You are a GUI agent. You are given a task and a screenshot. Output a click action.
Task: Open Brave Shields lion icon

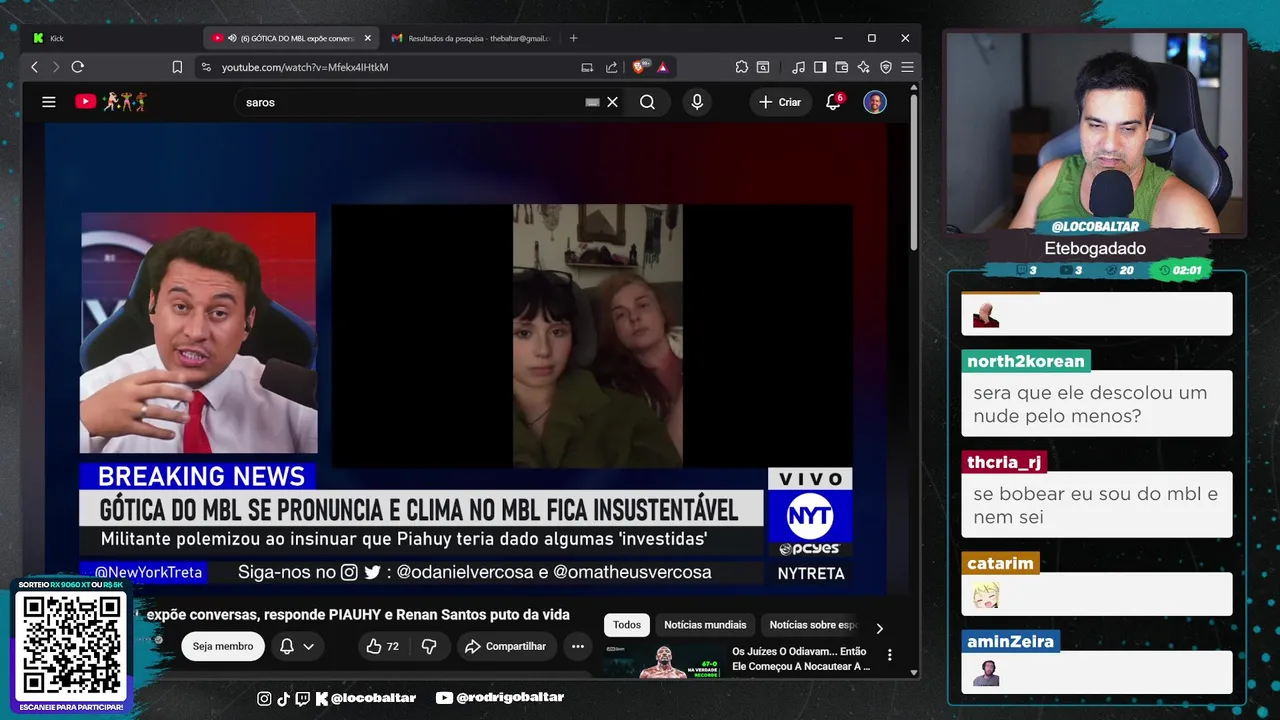click(x=640, y=67)
